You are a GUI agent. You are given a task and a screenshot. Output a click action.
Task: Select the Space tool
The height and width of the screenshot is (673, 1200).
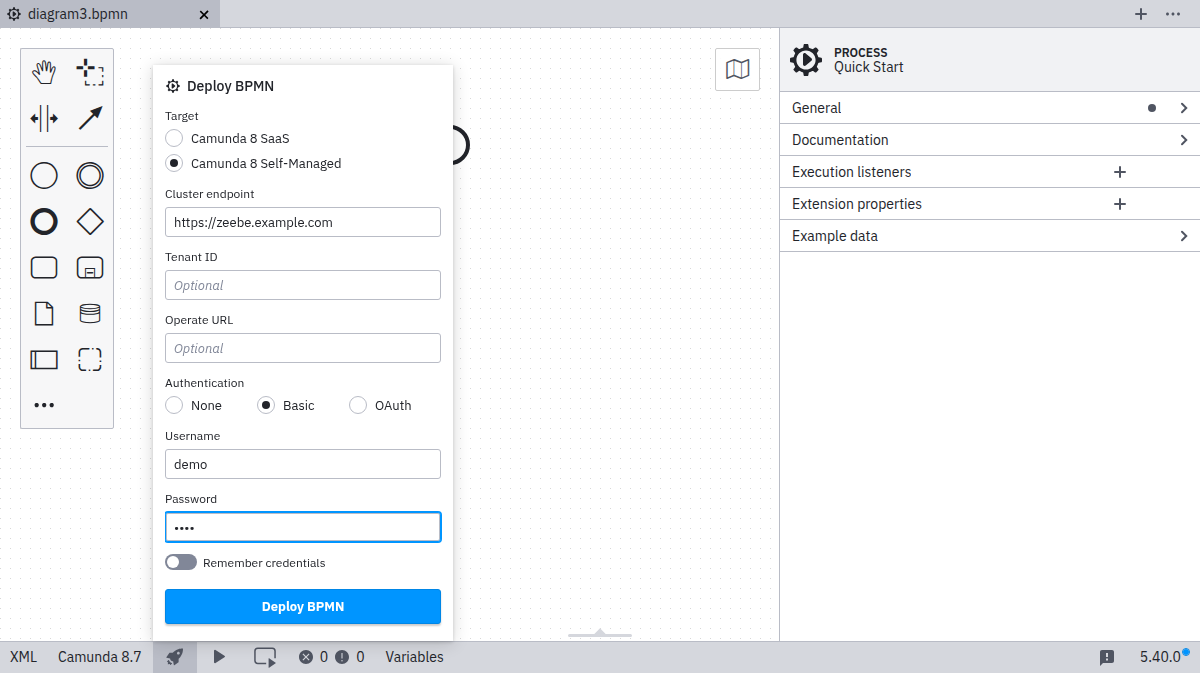point(44,118)
